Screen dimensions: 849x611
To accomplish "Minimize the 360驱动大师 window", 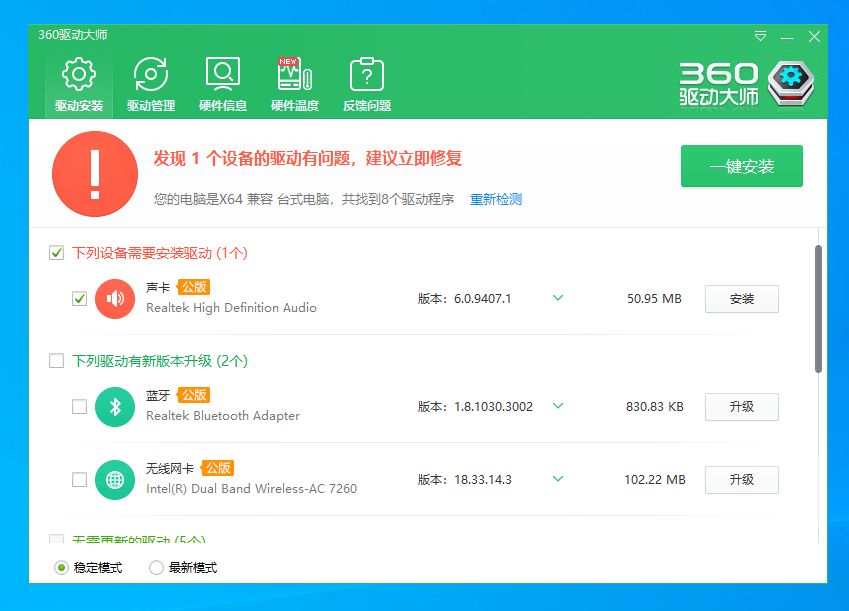I will (x=787, y=37).
